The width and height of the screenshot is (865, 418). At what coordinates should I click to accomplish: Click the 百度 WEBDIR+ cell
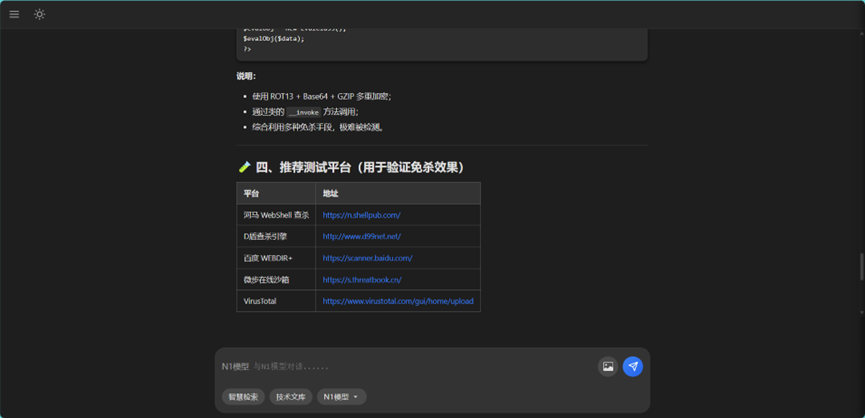[276, 258]
